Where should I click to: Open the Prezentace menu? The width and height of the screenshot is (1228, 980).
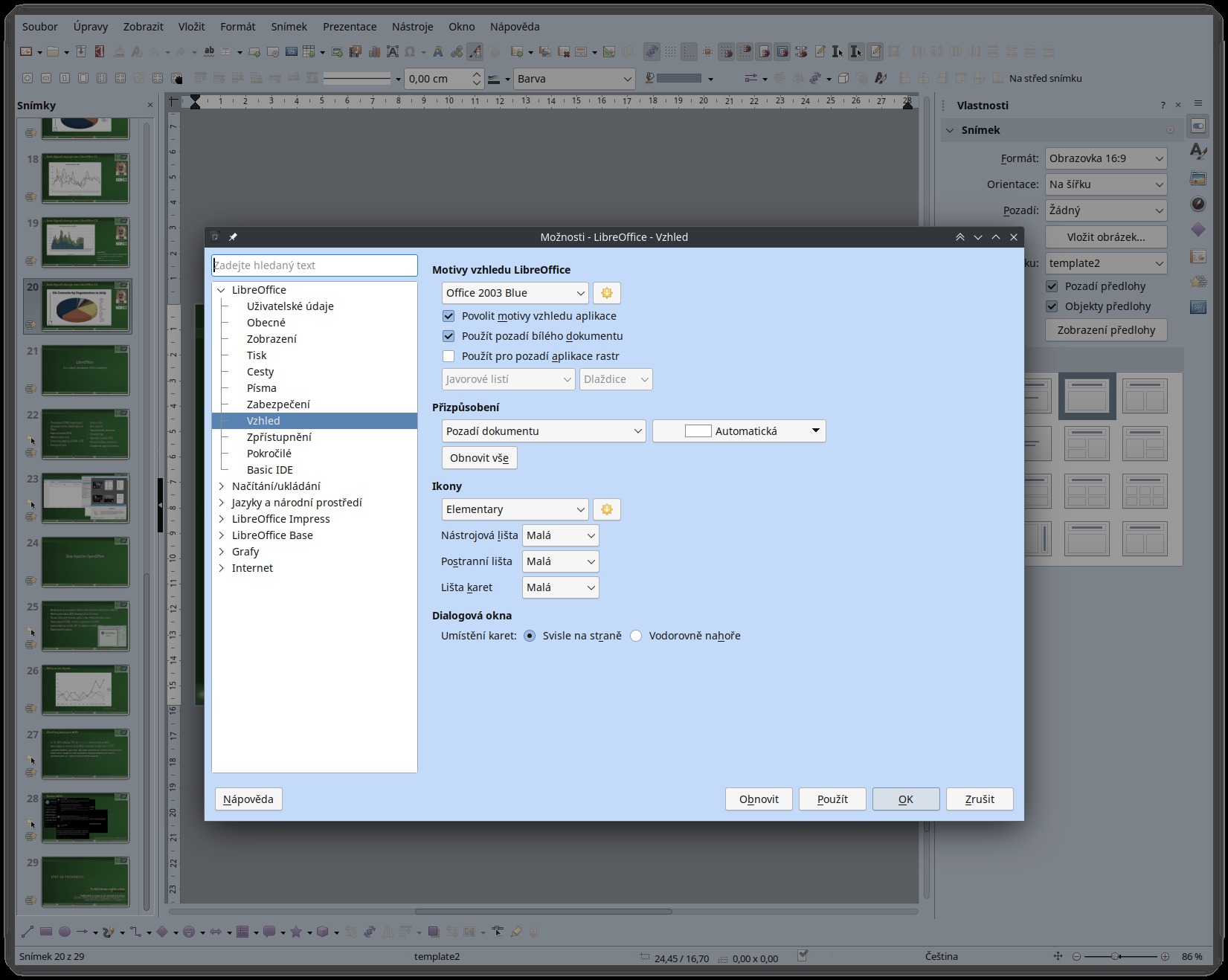click(x=350, y=27)
